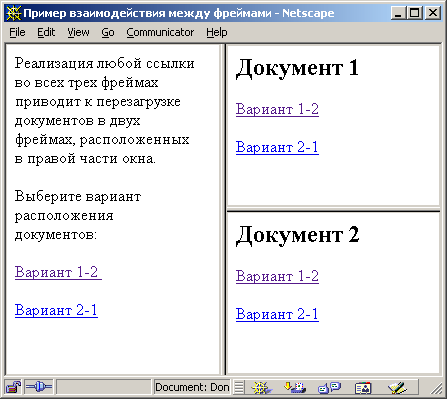Click the Netscape icon in the title bar

[14, 13]
